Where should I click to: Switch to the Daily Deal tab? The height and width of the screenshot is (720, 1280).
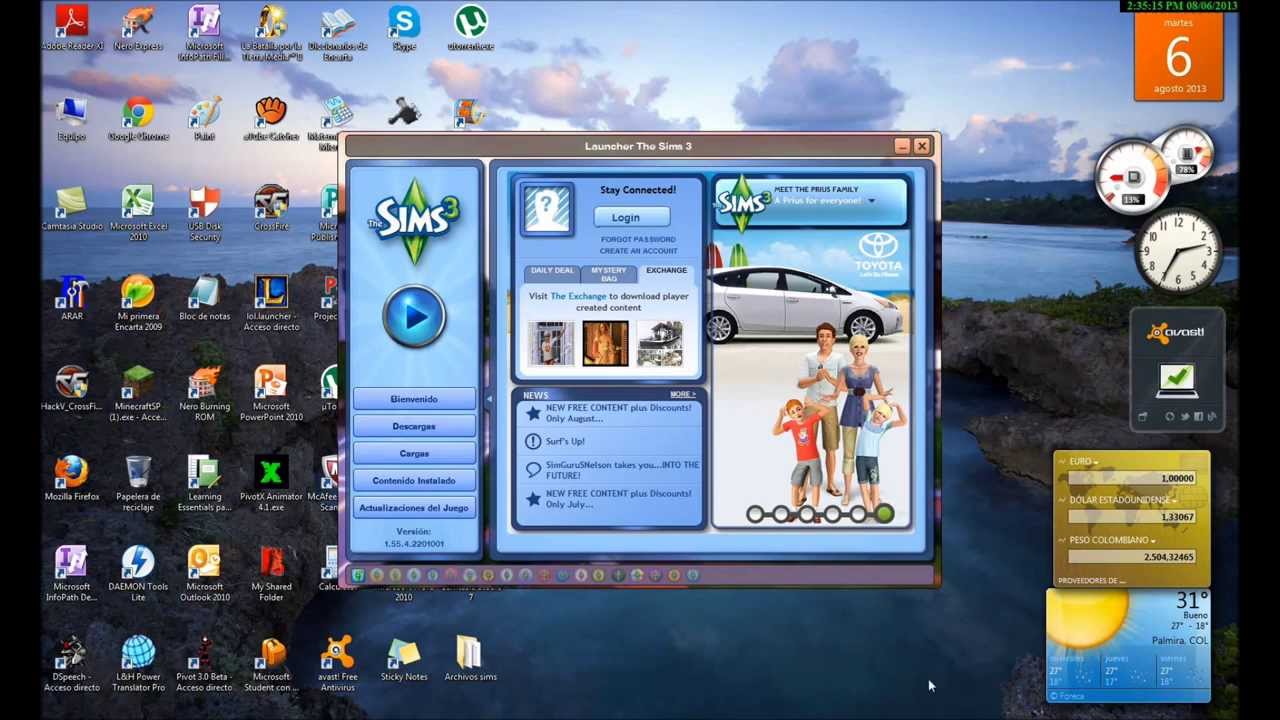pos(552,271)
